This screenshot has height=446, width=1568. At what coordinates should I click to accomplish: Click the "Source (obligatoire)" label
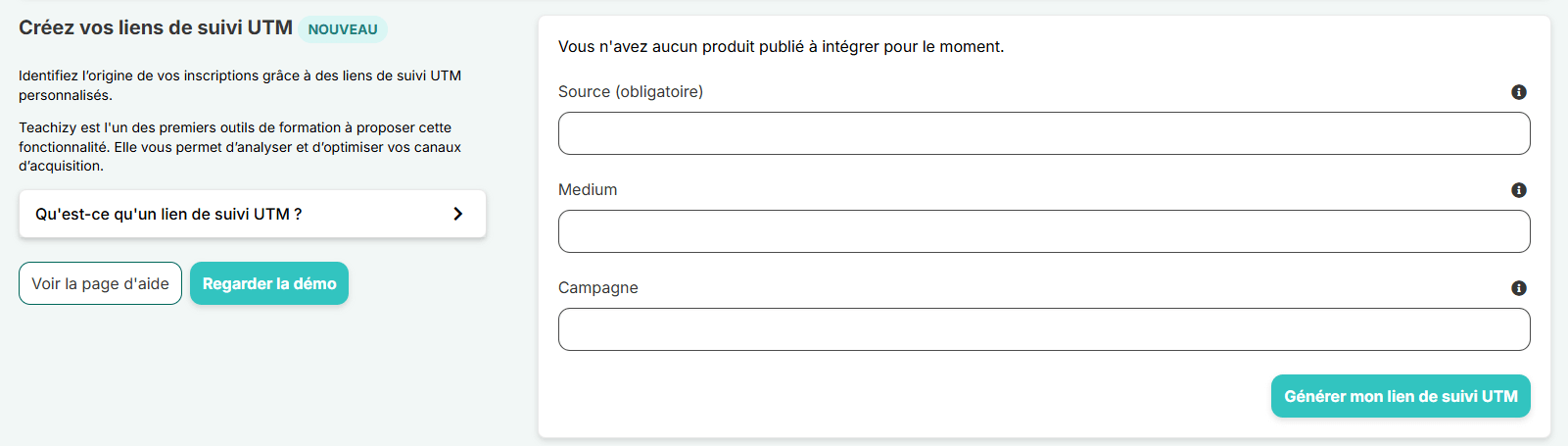pos(631,92)
